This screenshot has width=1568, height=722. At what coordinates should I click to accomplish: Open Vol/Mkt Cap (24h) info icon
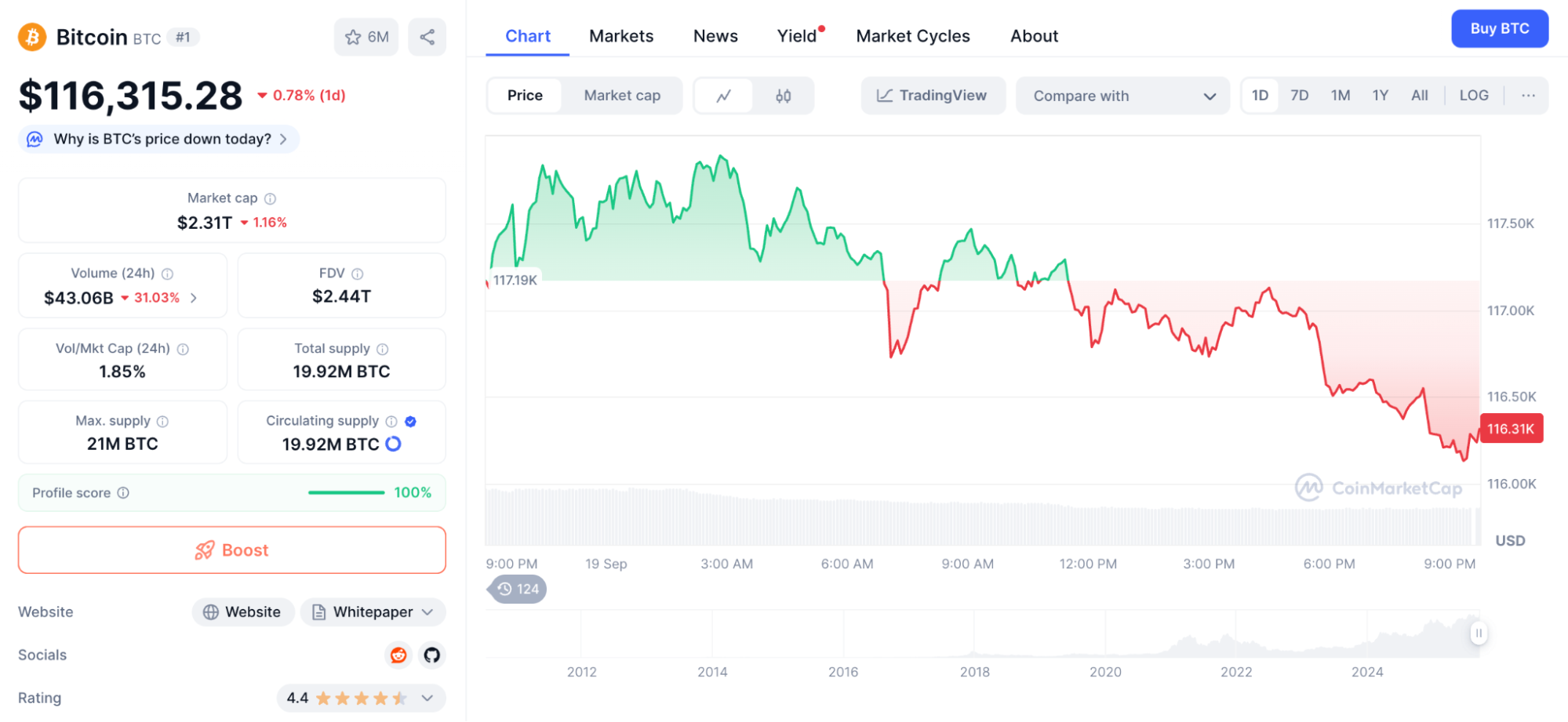tap(183, 349)
